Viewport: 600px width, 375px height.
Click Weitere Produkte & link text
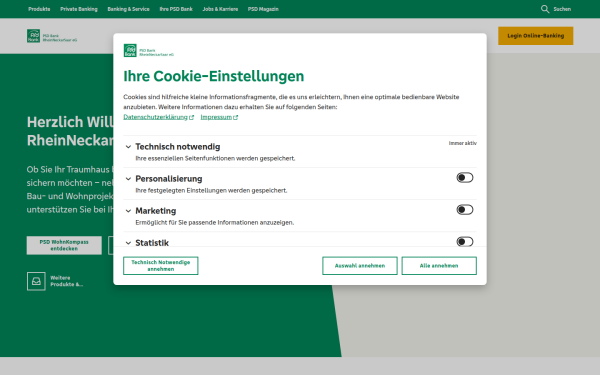(x=67, y=281)
